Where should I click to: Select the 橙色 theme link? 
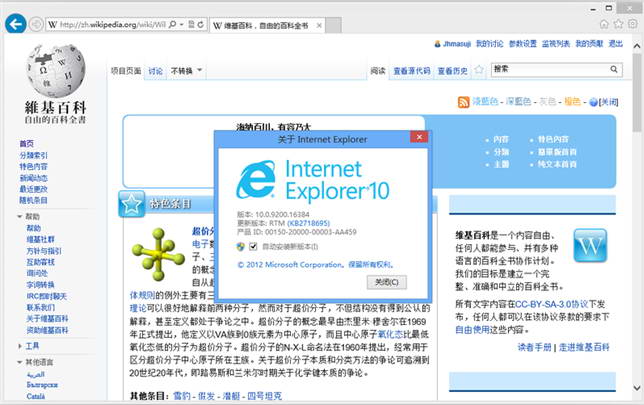click(x=572, y=101)
